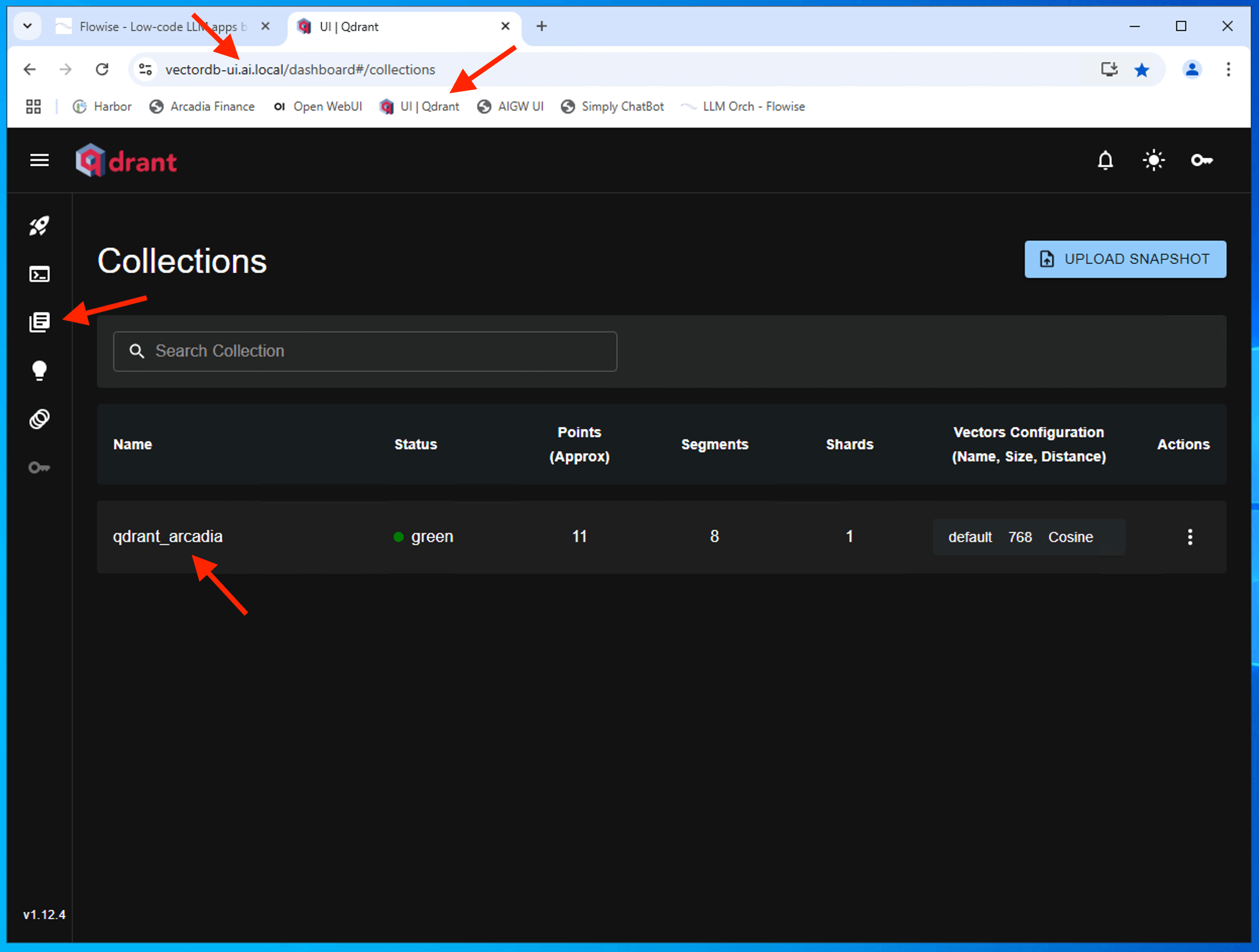
Task: Toggle the light/dark theme sun icon
Action: click(1153, 160)
